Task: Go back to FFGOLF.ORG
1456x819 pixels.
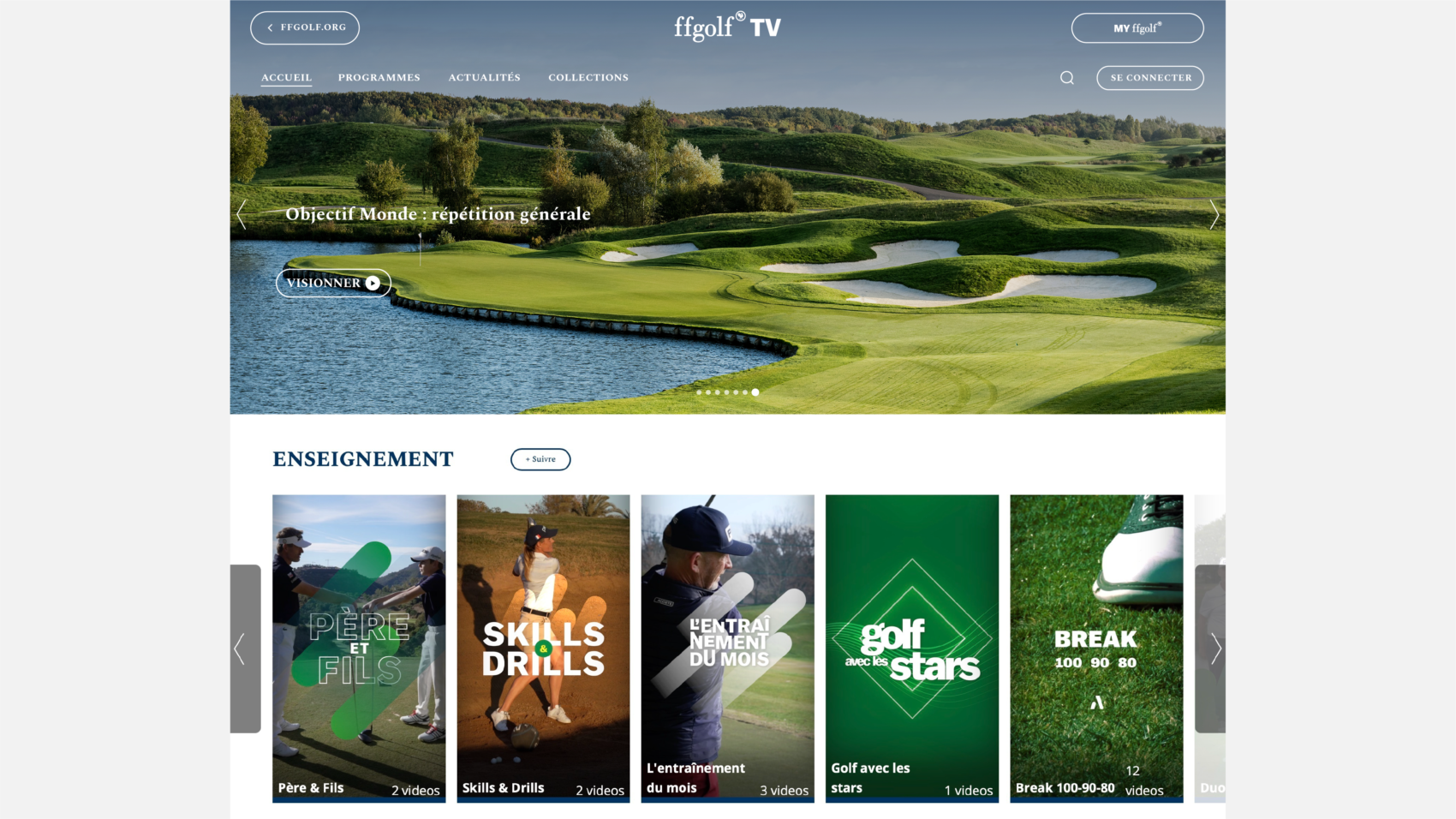Action: [x=305, y=27]
